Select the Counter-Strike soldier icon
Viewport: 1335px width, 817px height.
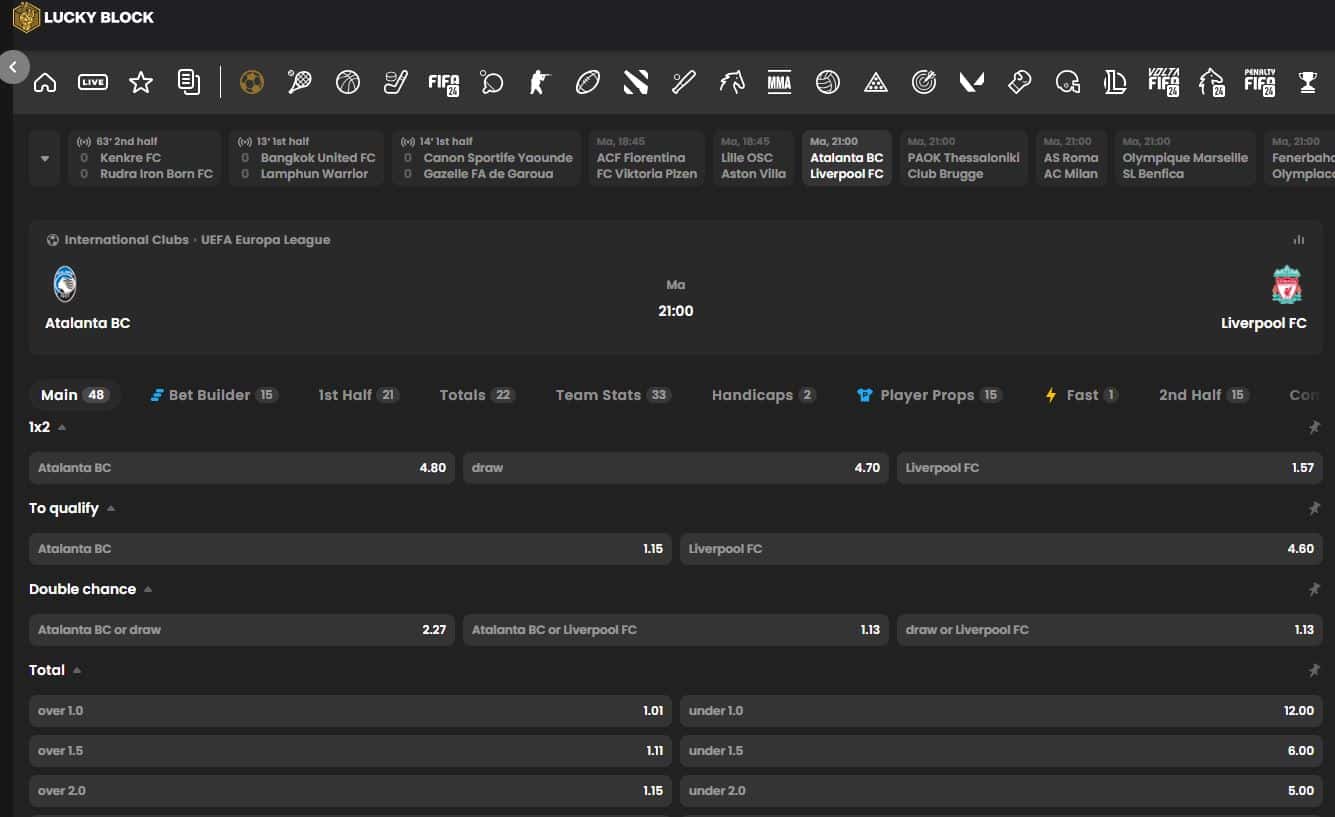coord(540,82)
